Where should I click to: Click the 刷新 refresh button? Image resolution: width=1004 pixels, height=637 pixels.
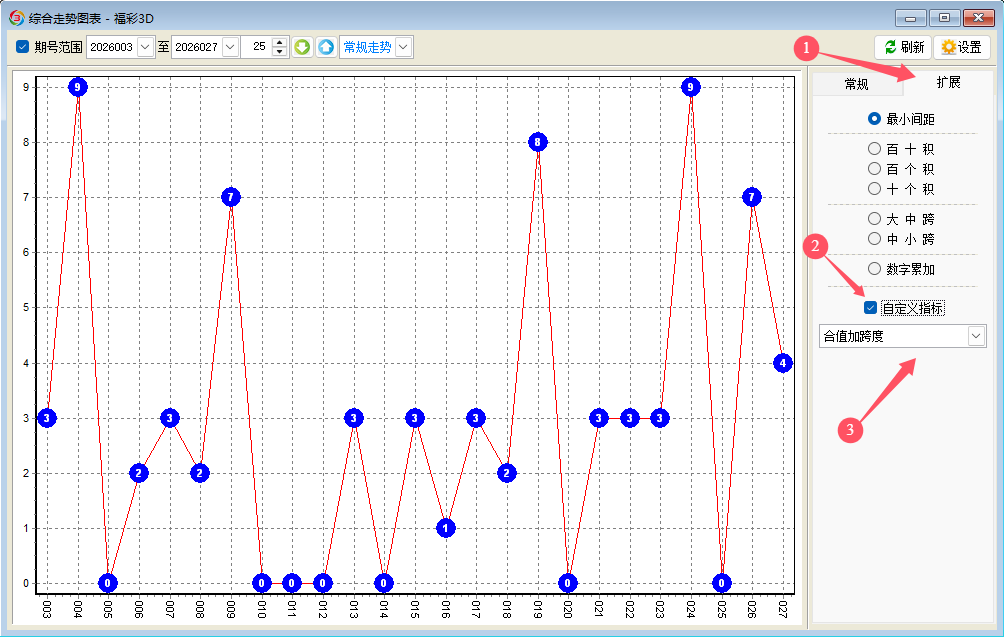(902, 47)
